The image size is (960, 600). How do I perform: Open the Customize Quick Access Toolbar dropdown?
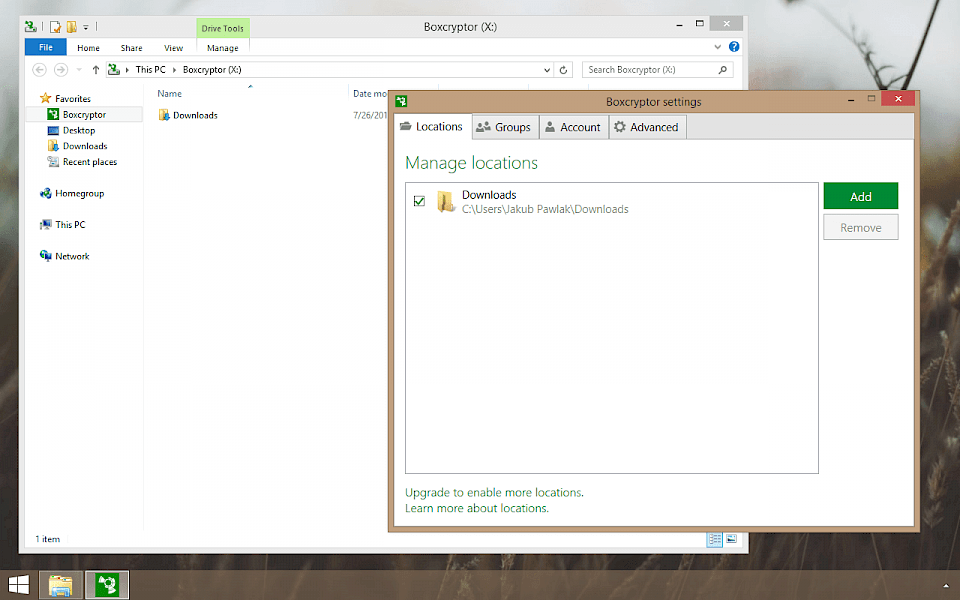pos(86,28)
